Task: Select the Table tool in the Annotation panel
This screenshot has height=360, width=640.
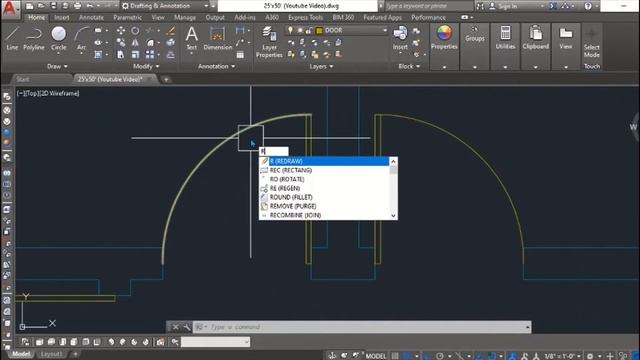Action: pyautogui.click(x=240, y=55)
